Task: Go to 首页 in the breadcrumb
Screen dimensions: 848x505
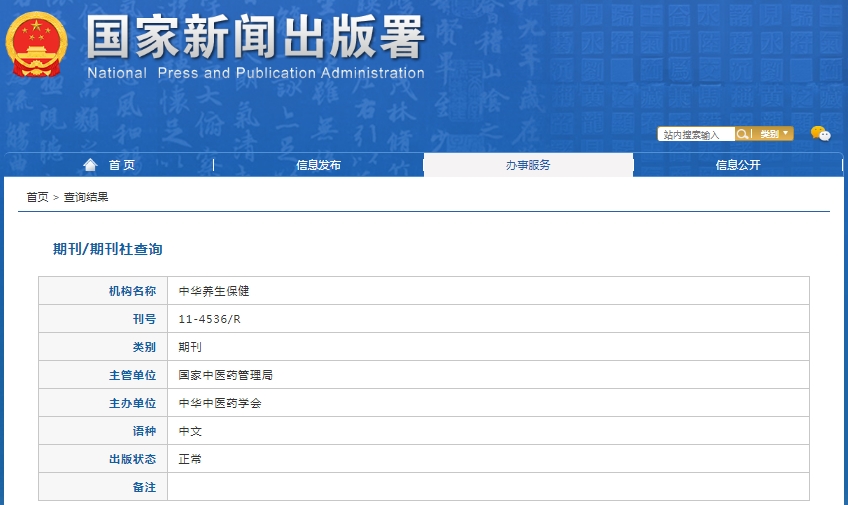Action: click(x=37, y=197)
